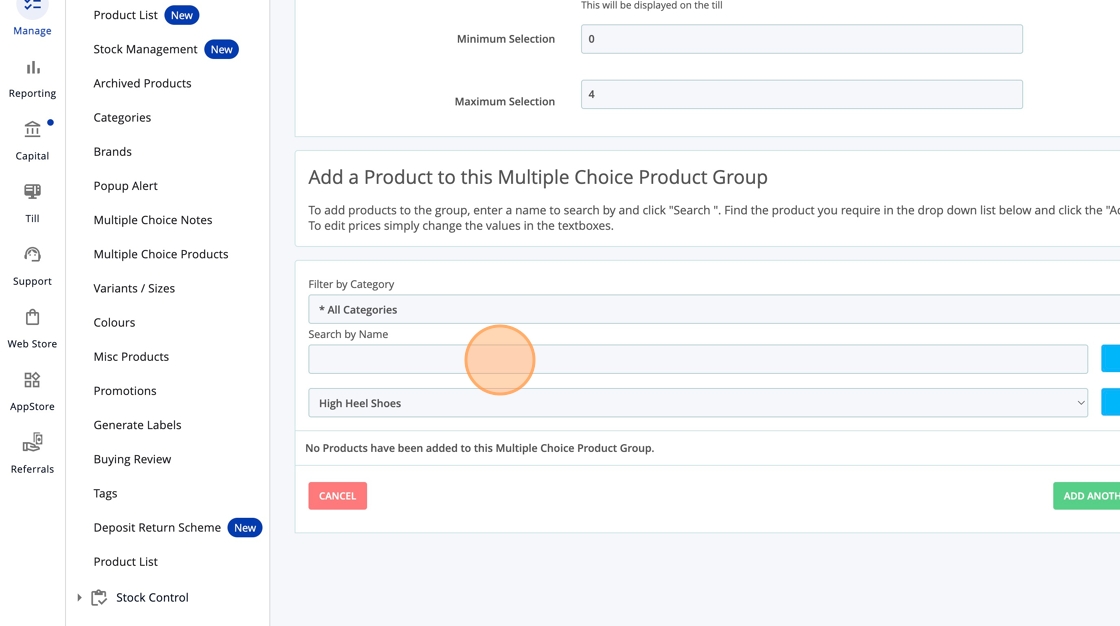Expand the Stock Control tree arrow
Screen dimensions: 1120x626
(x=79, y=597)
